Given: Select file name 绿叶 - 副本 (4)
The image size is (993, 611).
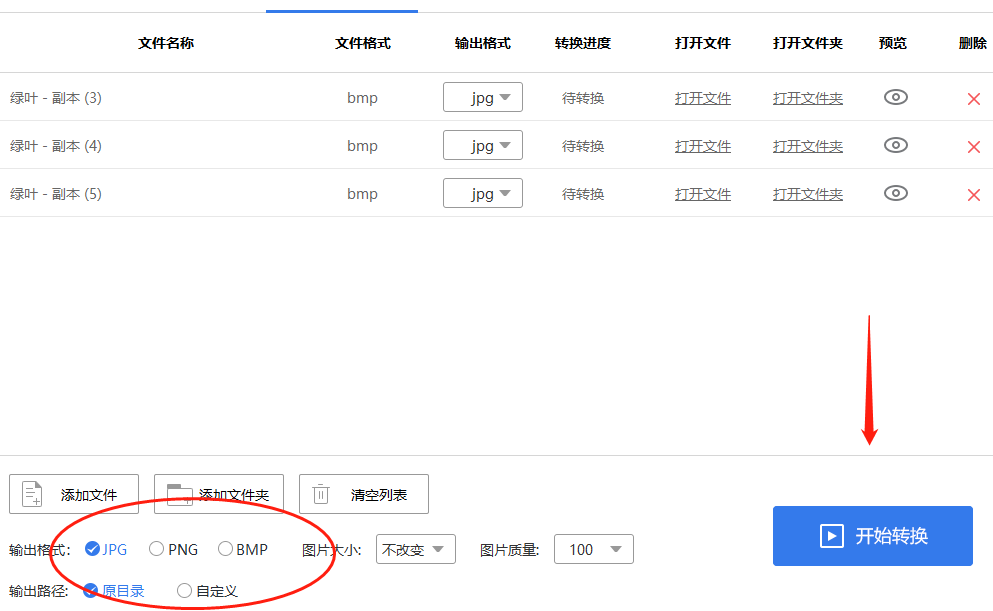Looking at the screenshot, I should pos(56,146).
